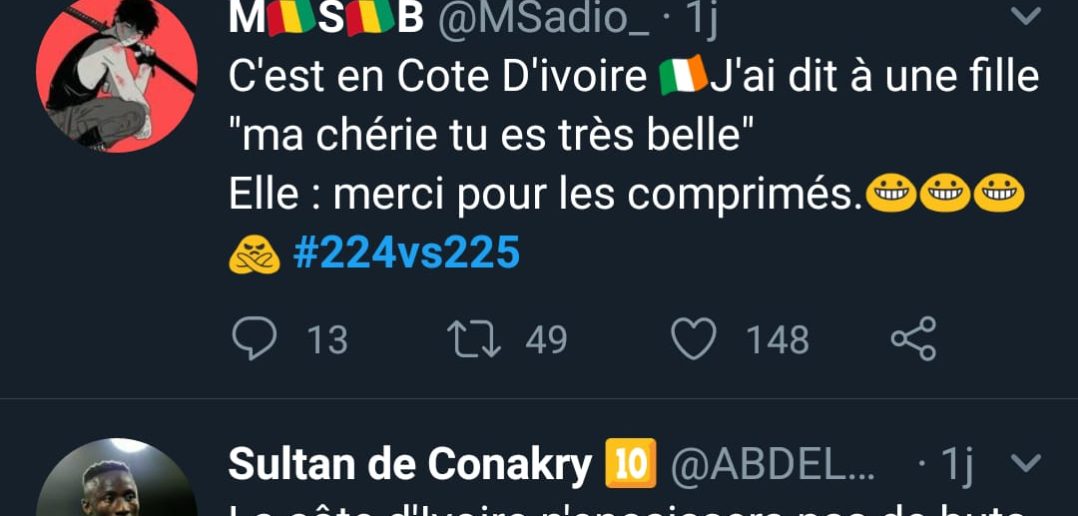1078x516 pixels.
Task: Expand Sultan de Conakry tweet options chevron
Action: [x=1026, y=464]
